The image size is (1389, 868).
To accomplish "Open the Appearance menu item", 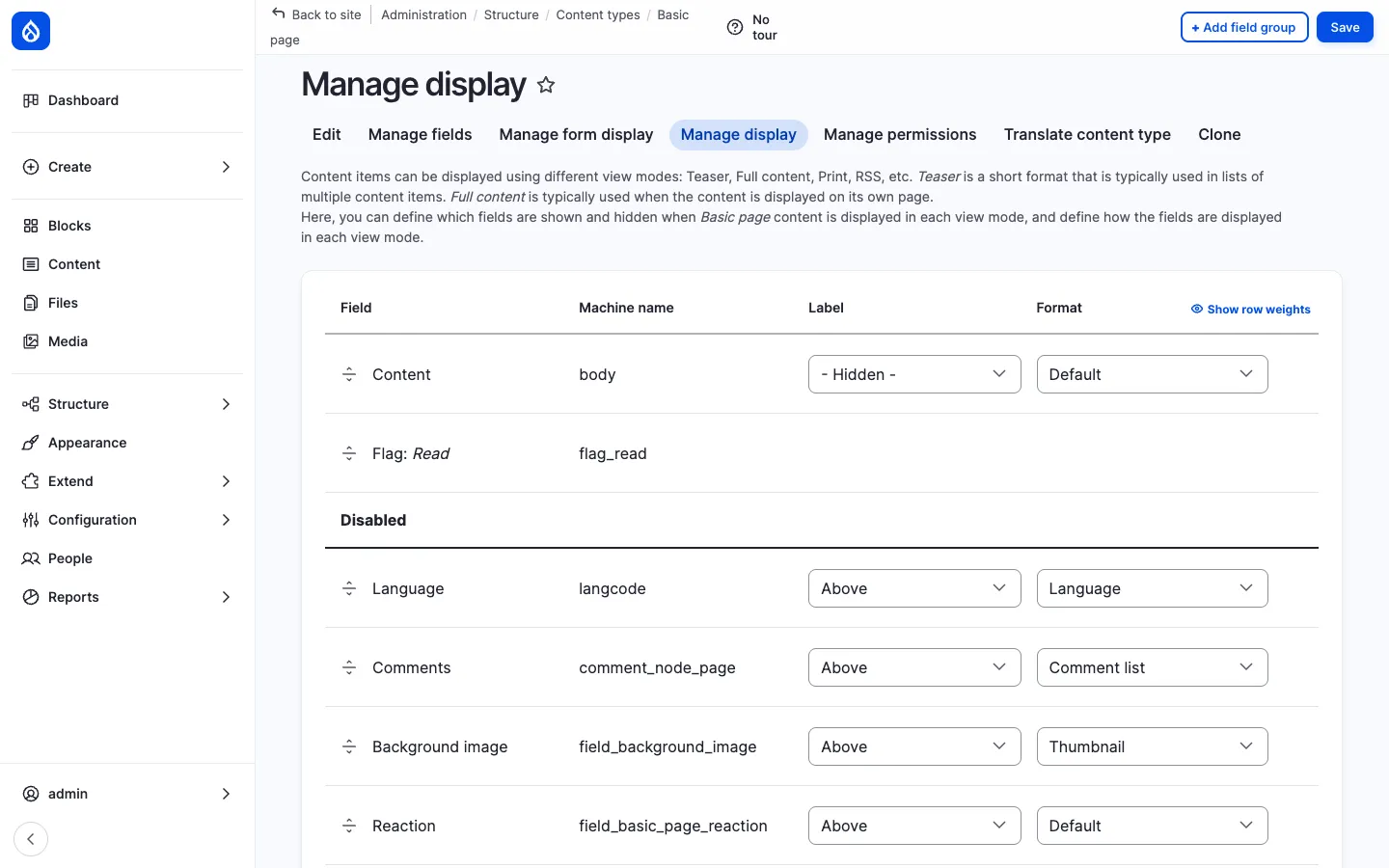I will (x=127, y=443).
